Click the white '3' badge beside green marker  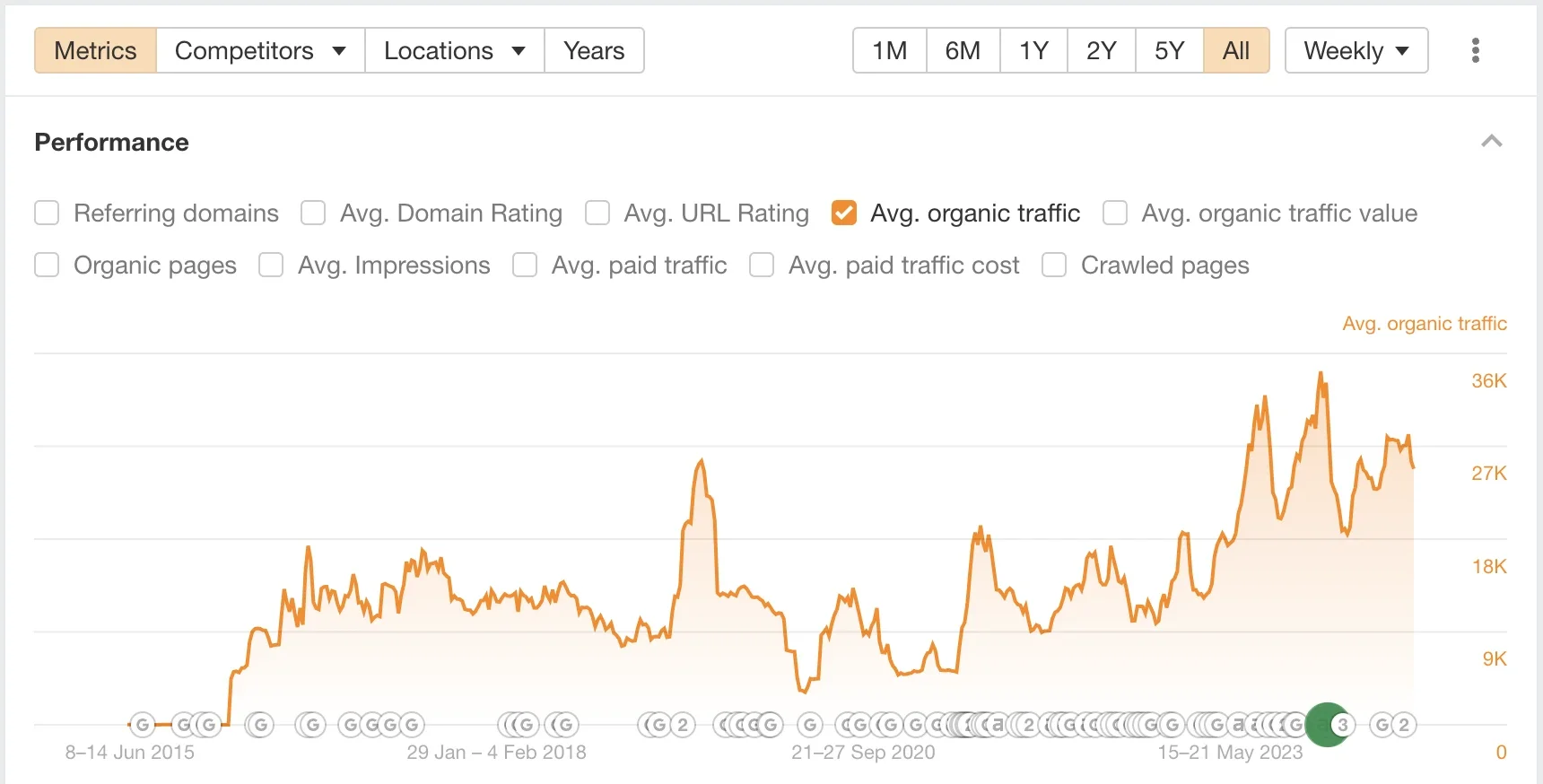click(x=1342, y=725)
